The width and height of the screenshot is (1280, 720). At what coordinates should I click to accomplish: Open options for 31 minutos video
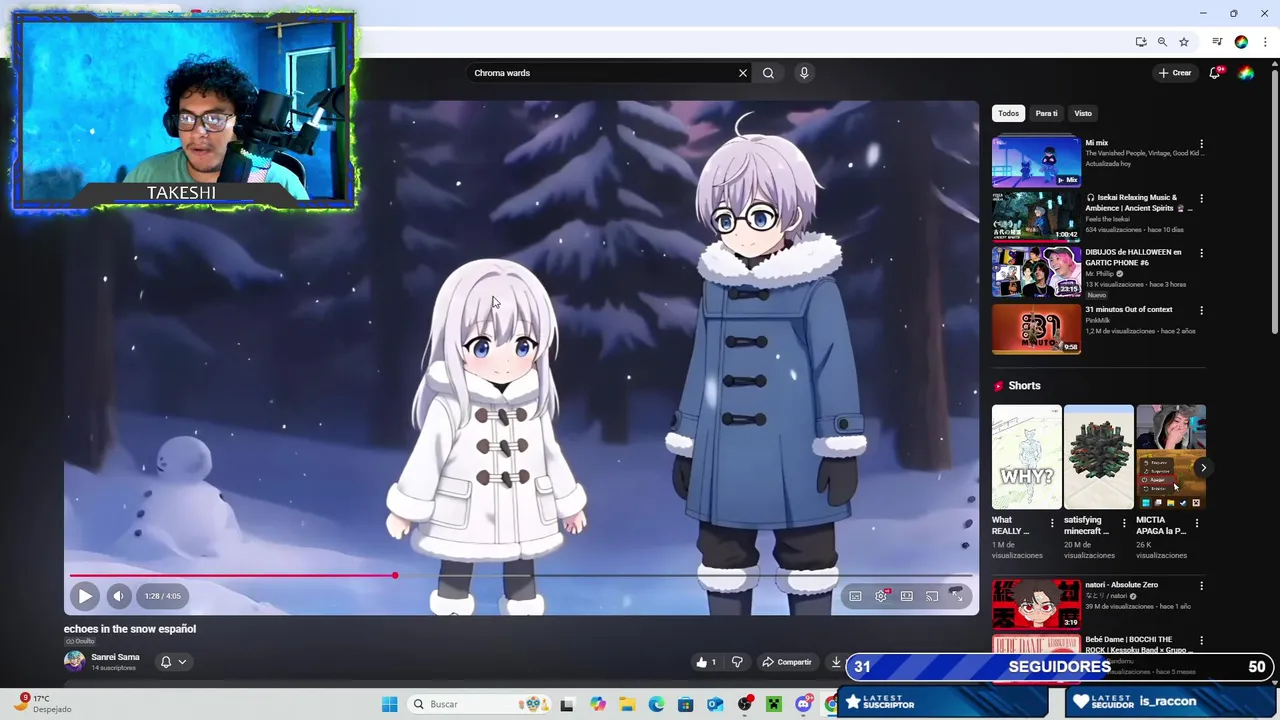(x=1201, y=311)
